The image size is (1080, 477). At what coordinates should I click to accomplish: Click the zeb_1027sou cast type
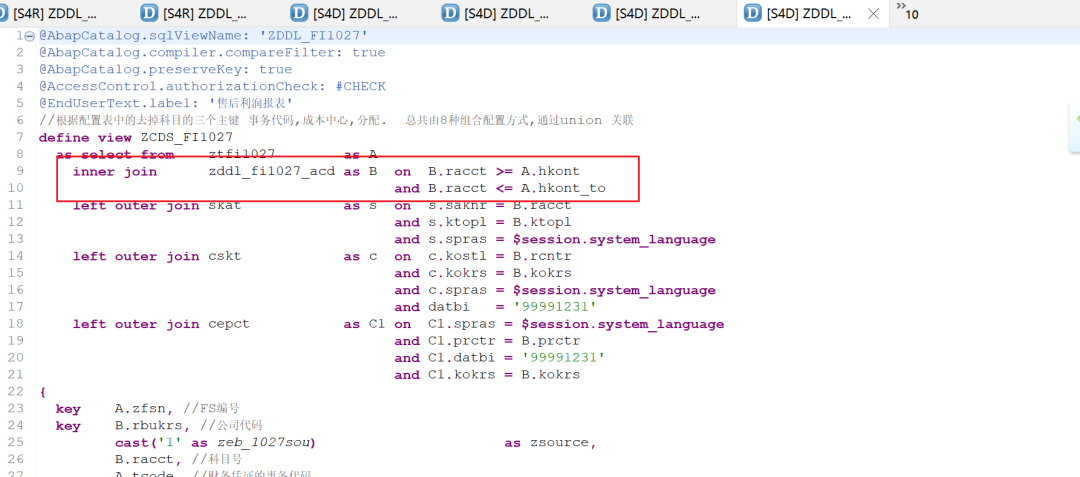[263, 443]
